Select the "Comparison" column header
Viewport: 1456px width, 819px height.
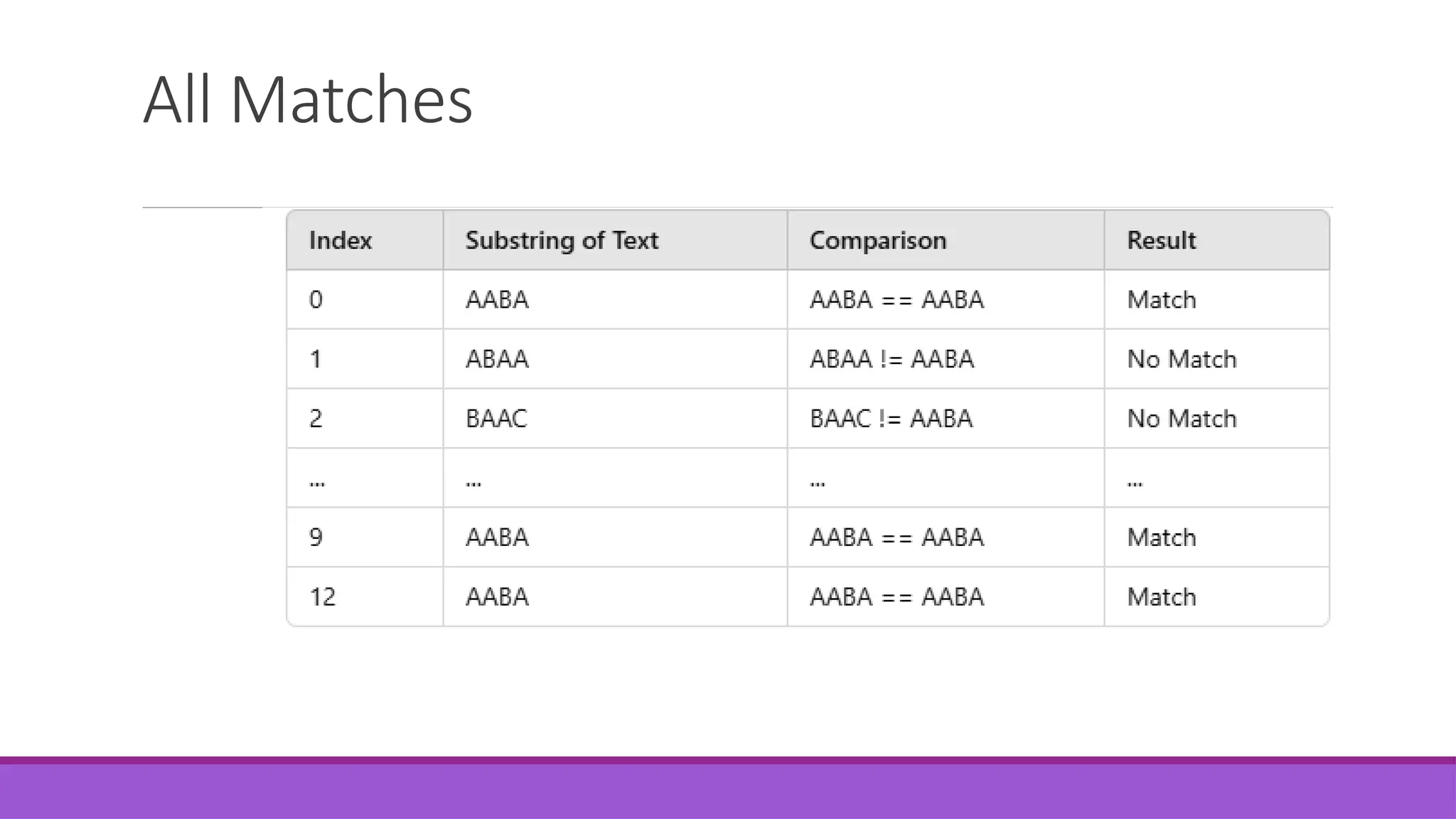click(x=878, y=240)
